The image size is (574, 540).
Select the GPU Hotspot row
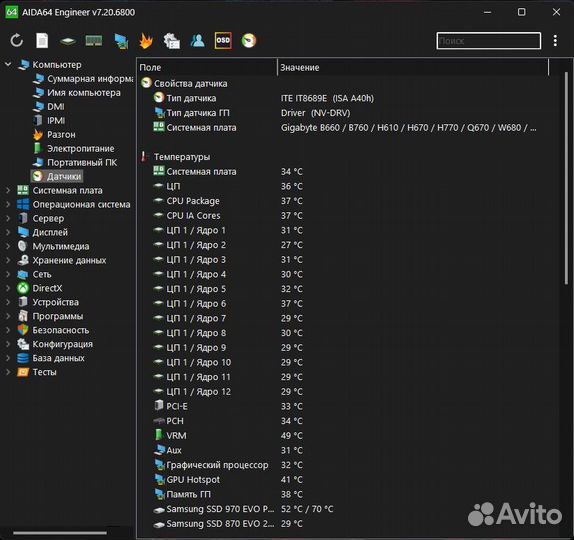click(228, 480)
